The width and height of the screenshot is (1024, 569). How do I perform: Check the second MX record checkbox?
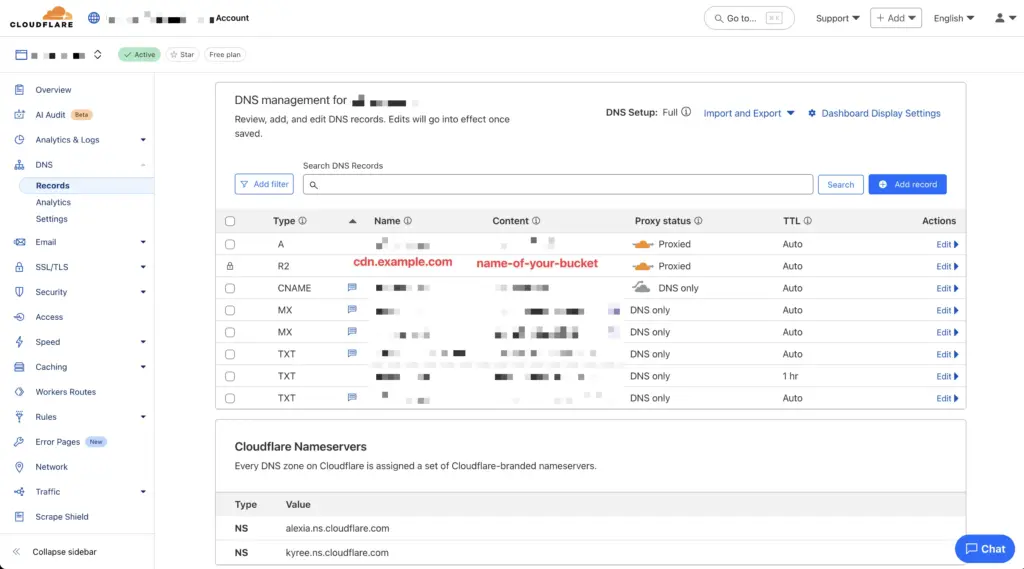coord(230,332)
